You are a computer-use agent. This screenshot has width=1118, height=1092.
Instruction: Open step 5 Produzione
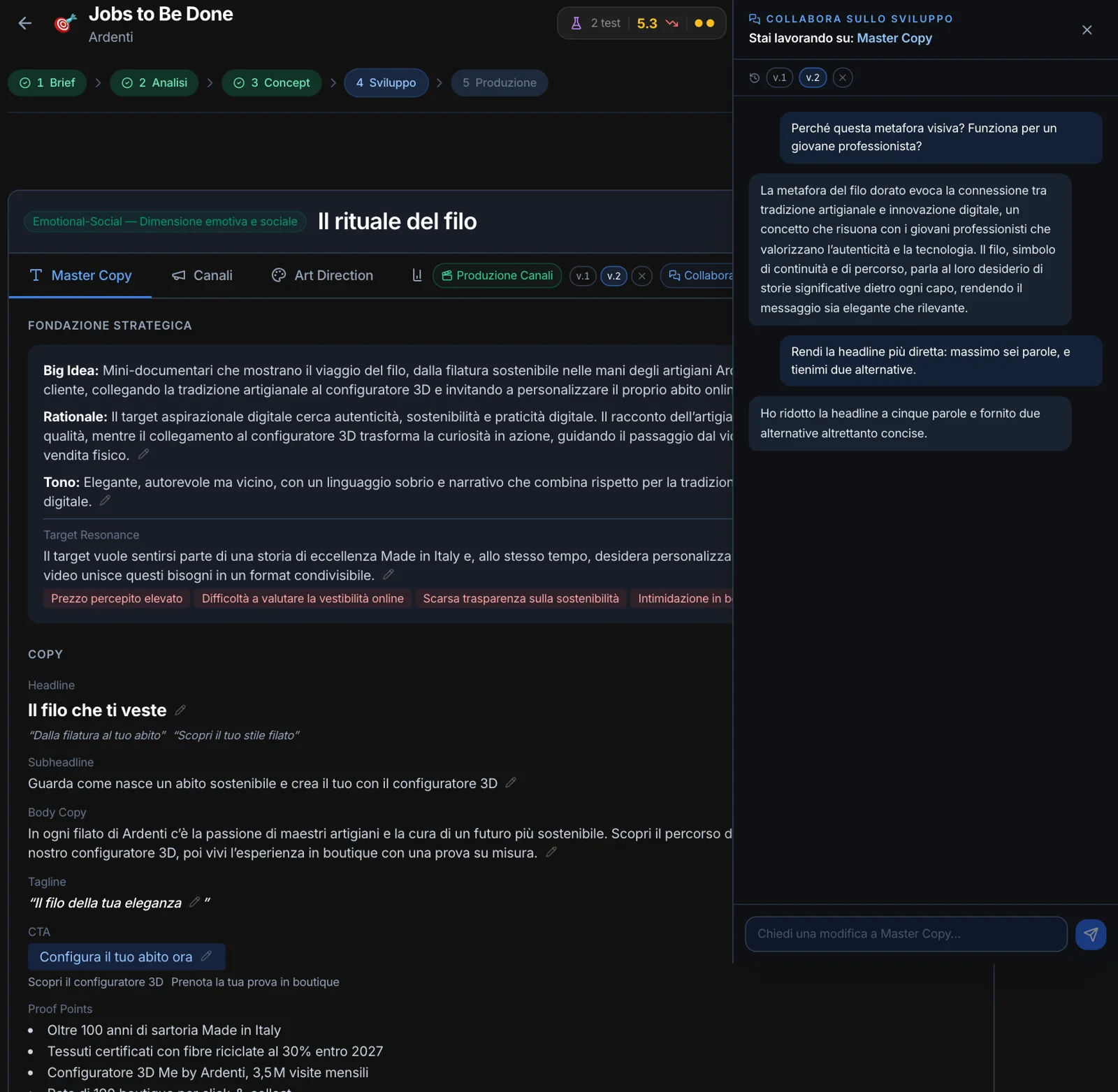[500, 82]
